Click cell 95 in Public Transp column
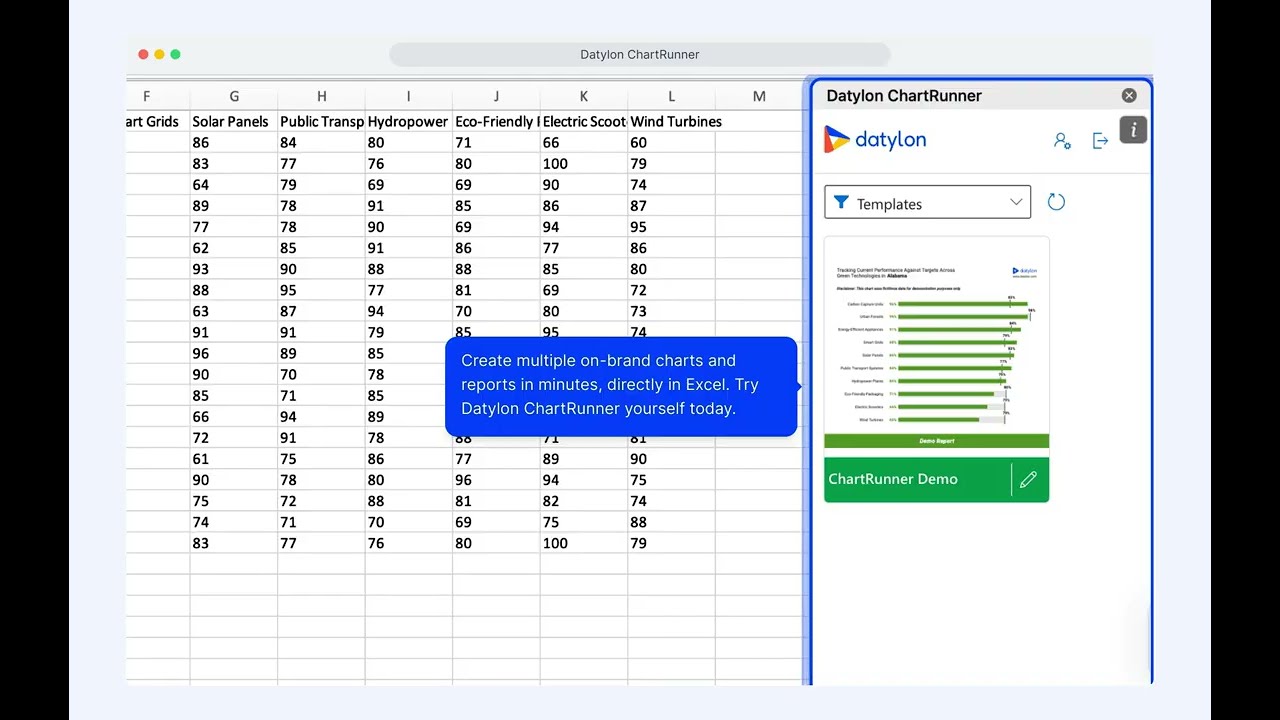This screenshot has width=1280, height=720. tap(321, 290)
